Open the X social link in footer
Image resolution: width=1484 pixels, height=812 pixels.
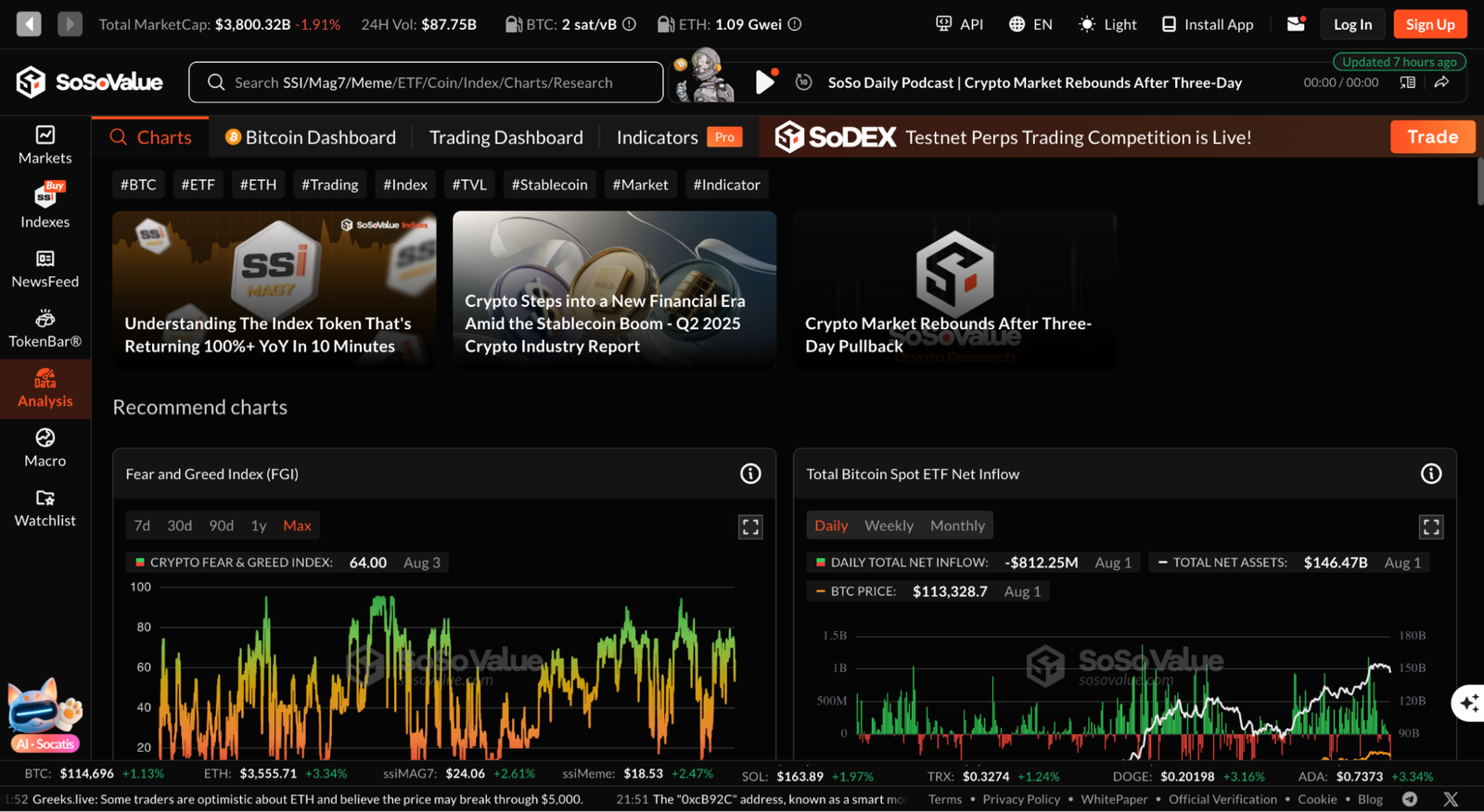(1451, 799)
